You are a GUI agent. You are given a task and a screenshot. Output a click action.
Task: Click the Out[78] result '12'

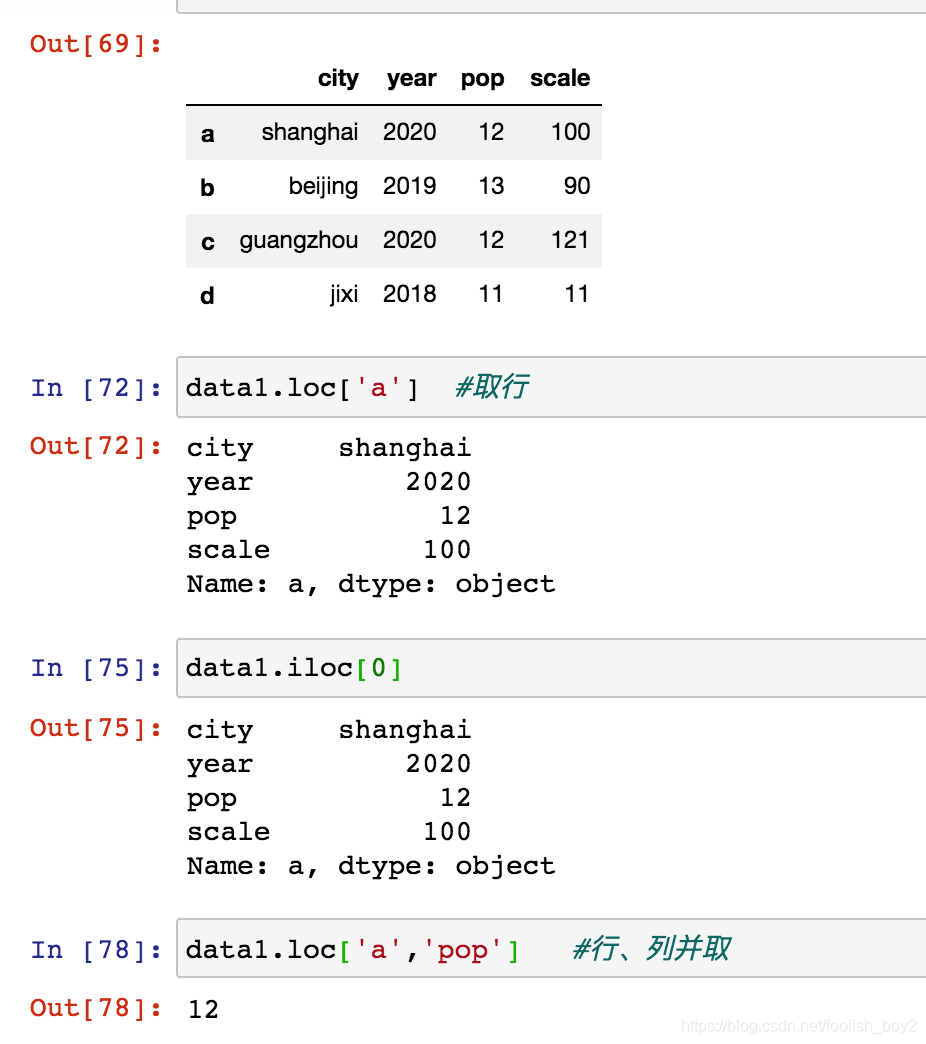(203, 1010)
